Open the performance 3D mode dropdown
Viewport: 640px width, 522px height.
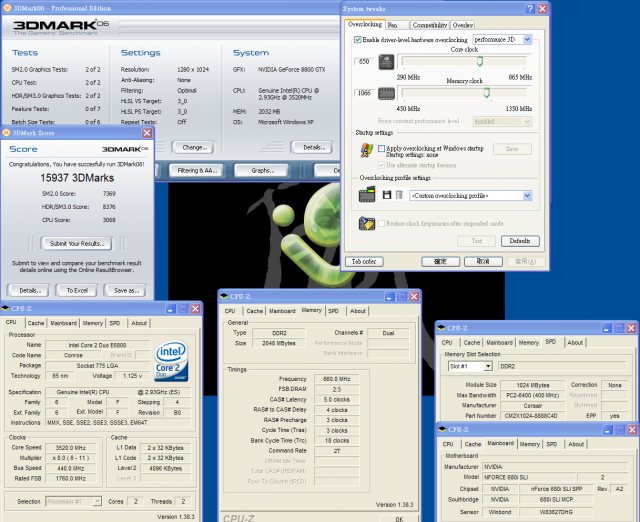pos(527,40)
